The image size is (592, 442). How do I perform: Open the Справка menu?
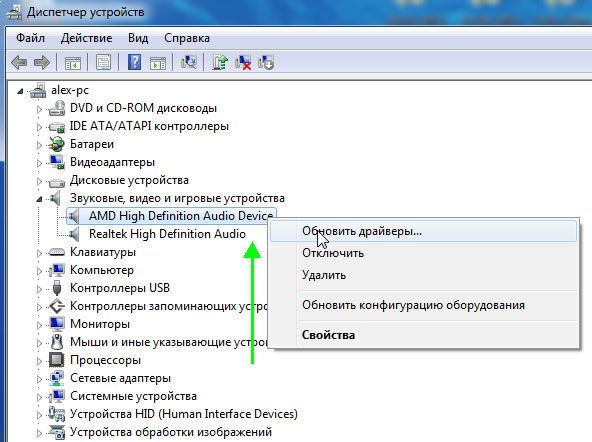[x=187, y=38]
